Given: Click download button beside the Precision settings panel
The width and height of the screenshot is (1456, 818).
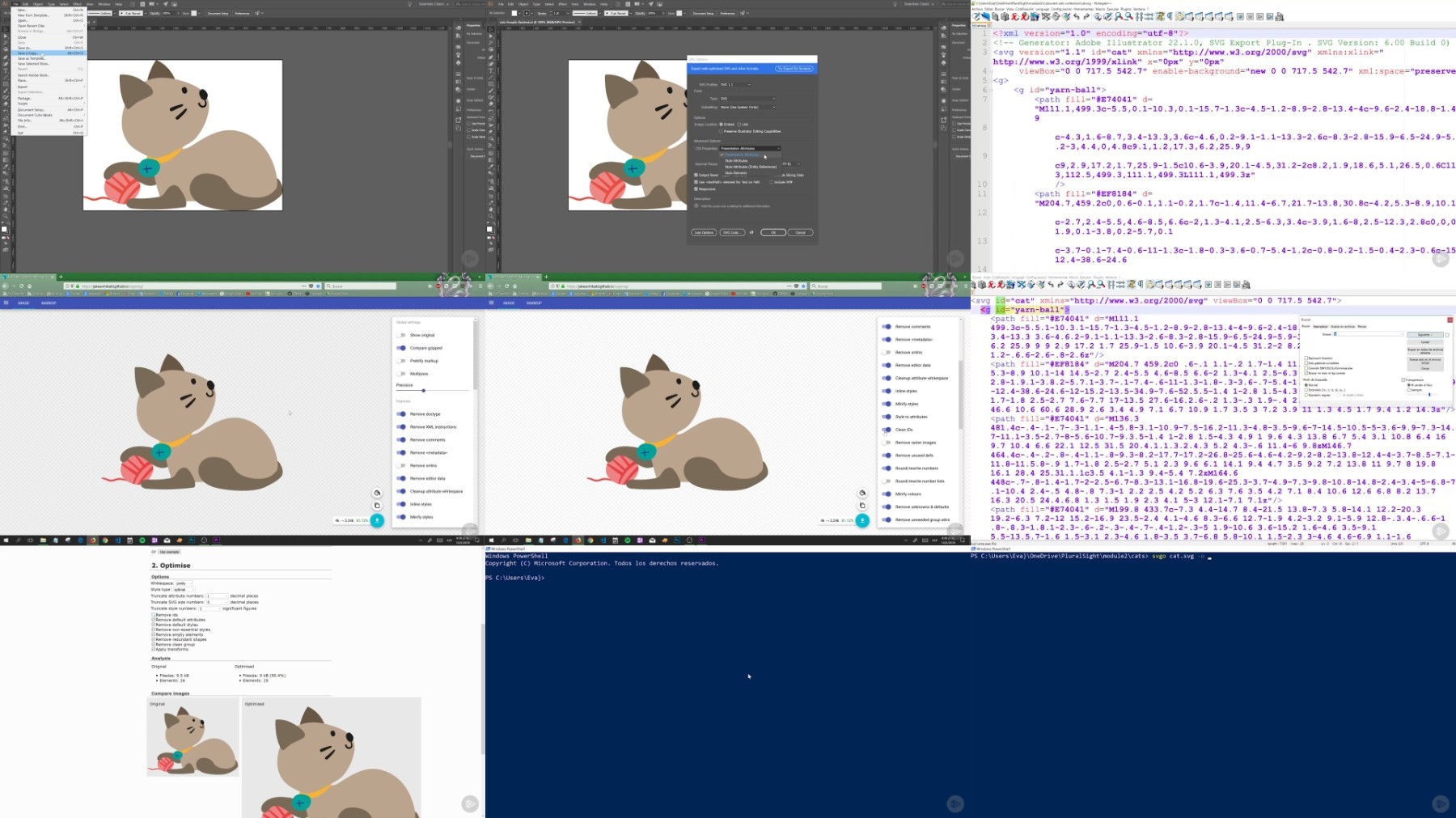Looking at the screenshot, I should click(x=377, y=520).
